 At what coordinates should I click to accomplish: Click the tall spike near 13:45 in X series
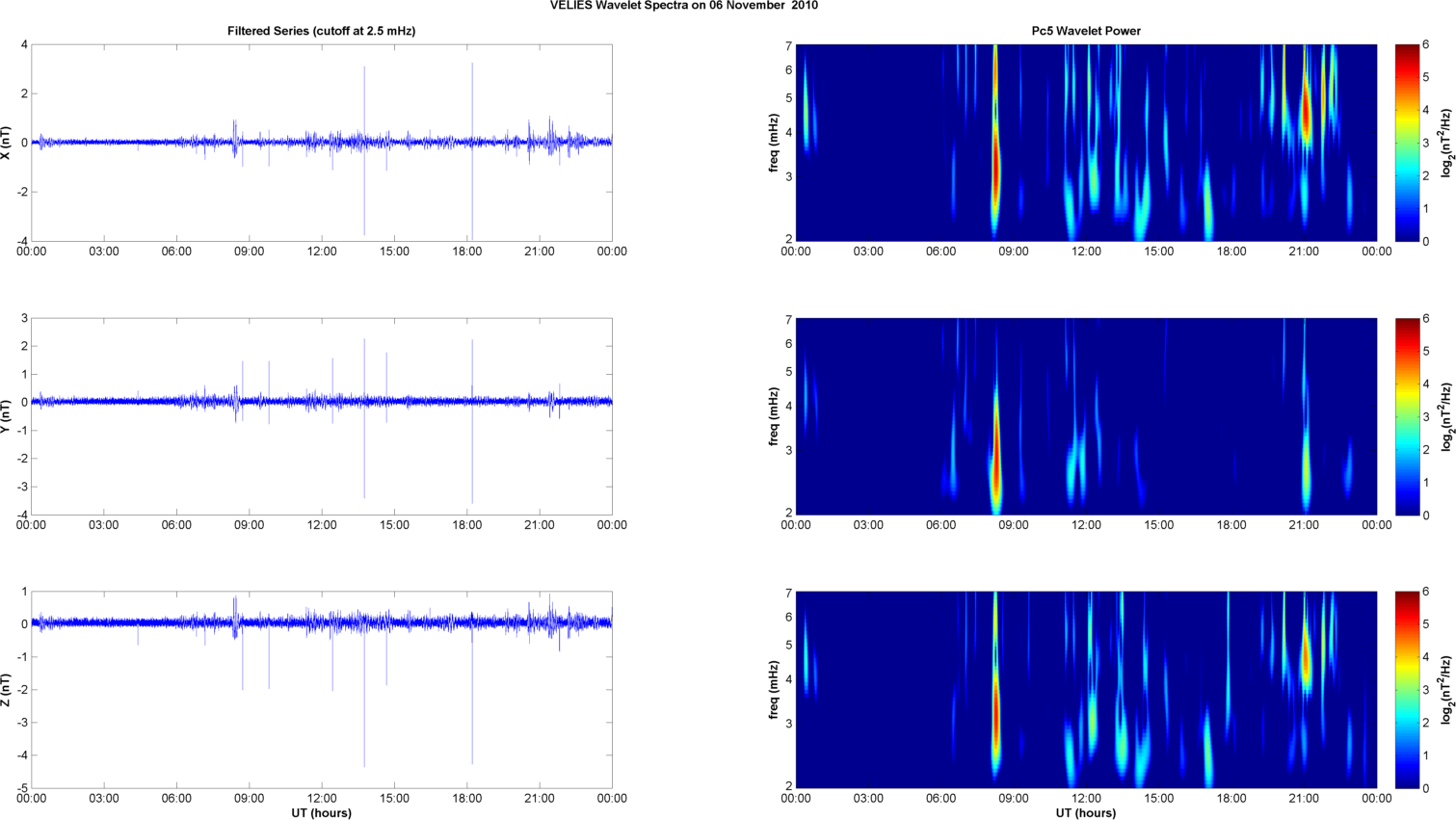(x=364, y=150)
